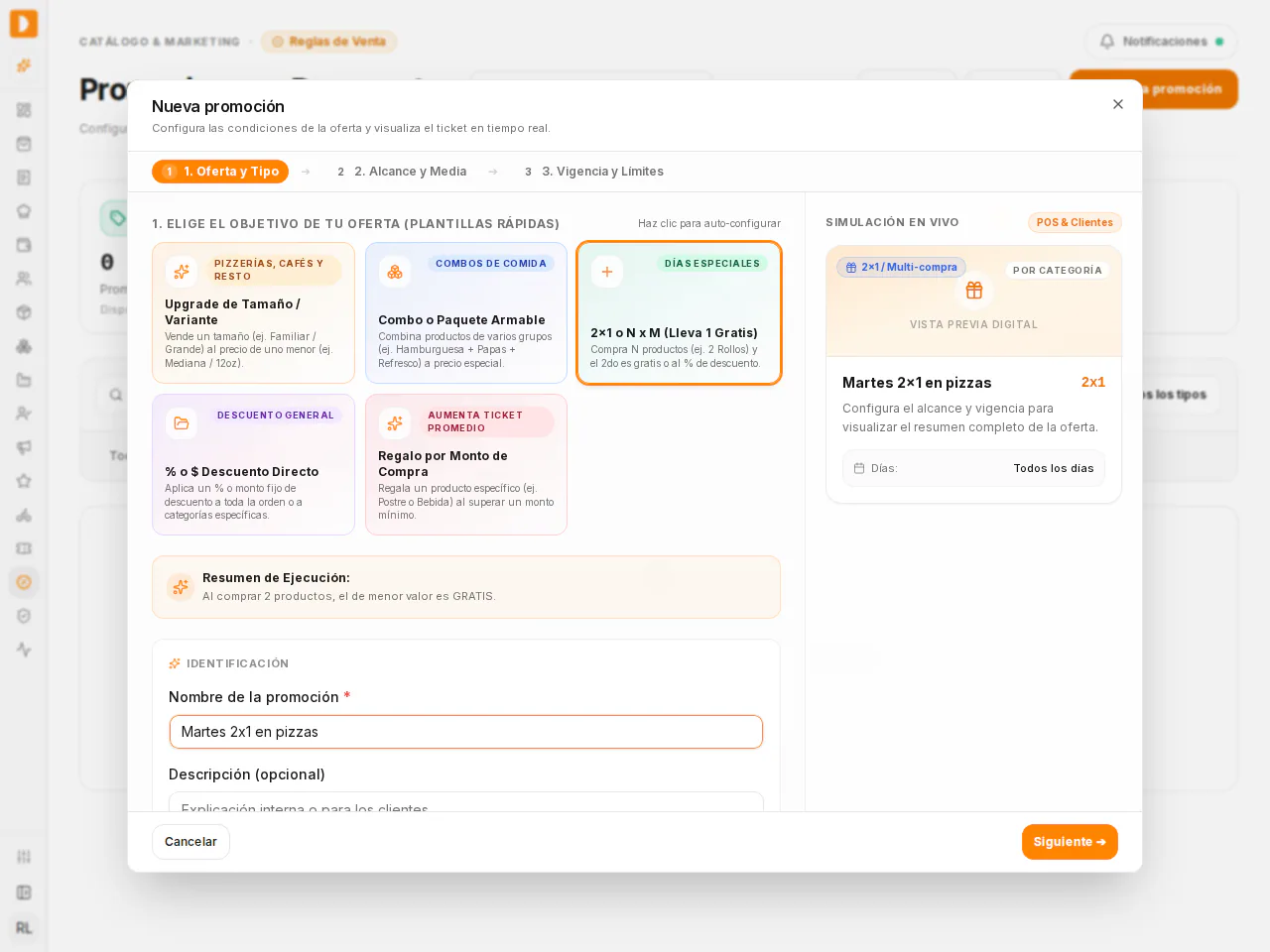Click the Nombre de la promoción input field
1270x952 pixels.
tap(466, 732)
